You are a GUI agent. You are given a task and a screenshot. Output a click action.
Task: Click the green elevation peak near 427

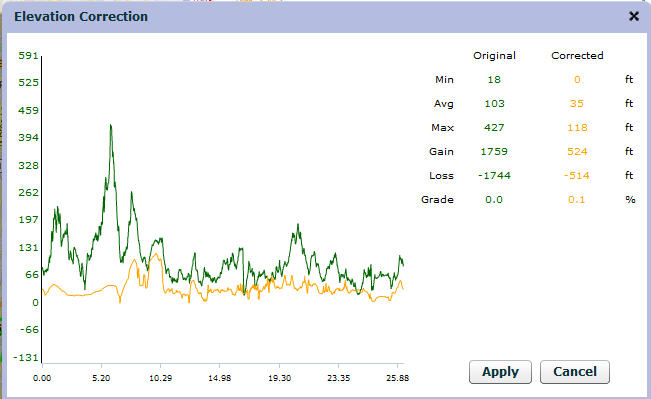[110, 126]
